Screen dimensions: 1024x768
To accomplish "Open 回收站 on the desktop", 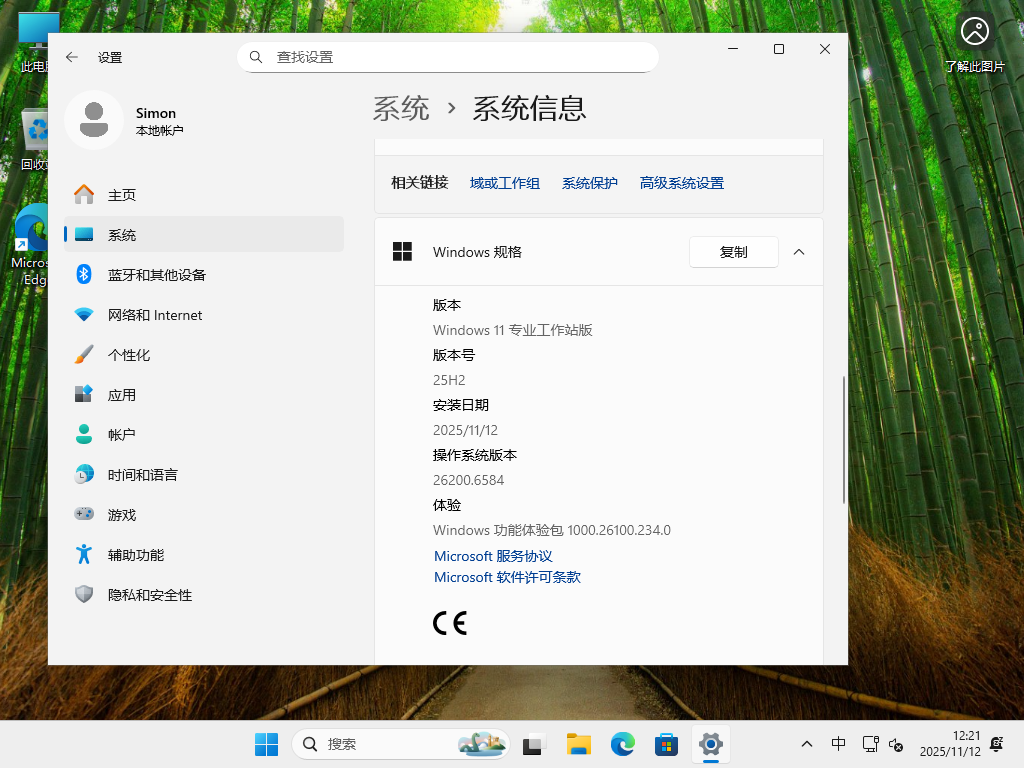I will click(x=35, y=130).
